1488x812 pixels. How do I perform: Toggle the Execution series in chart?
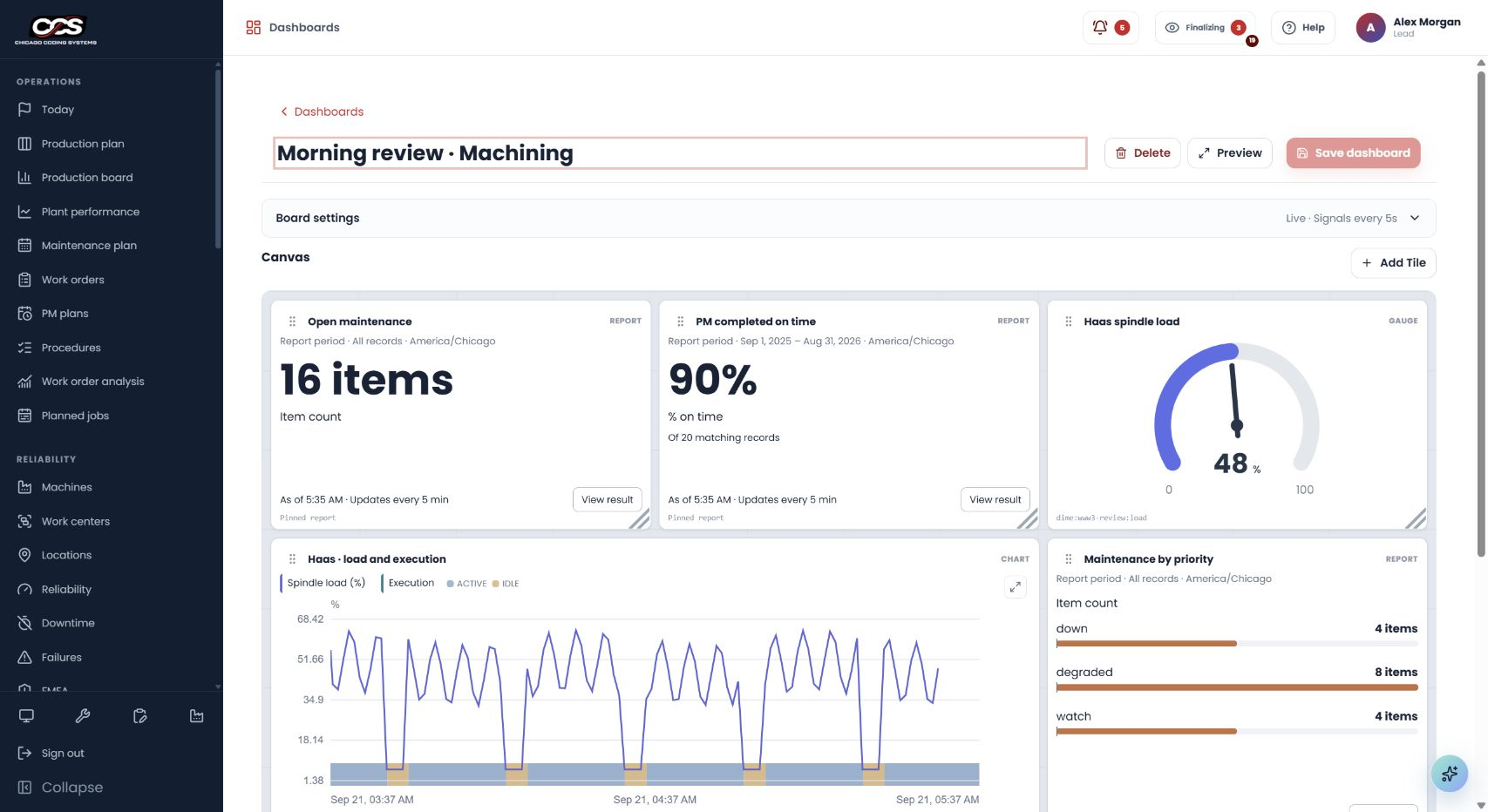tap(409, 583)
